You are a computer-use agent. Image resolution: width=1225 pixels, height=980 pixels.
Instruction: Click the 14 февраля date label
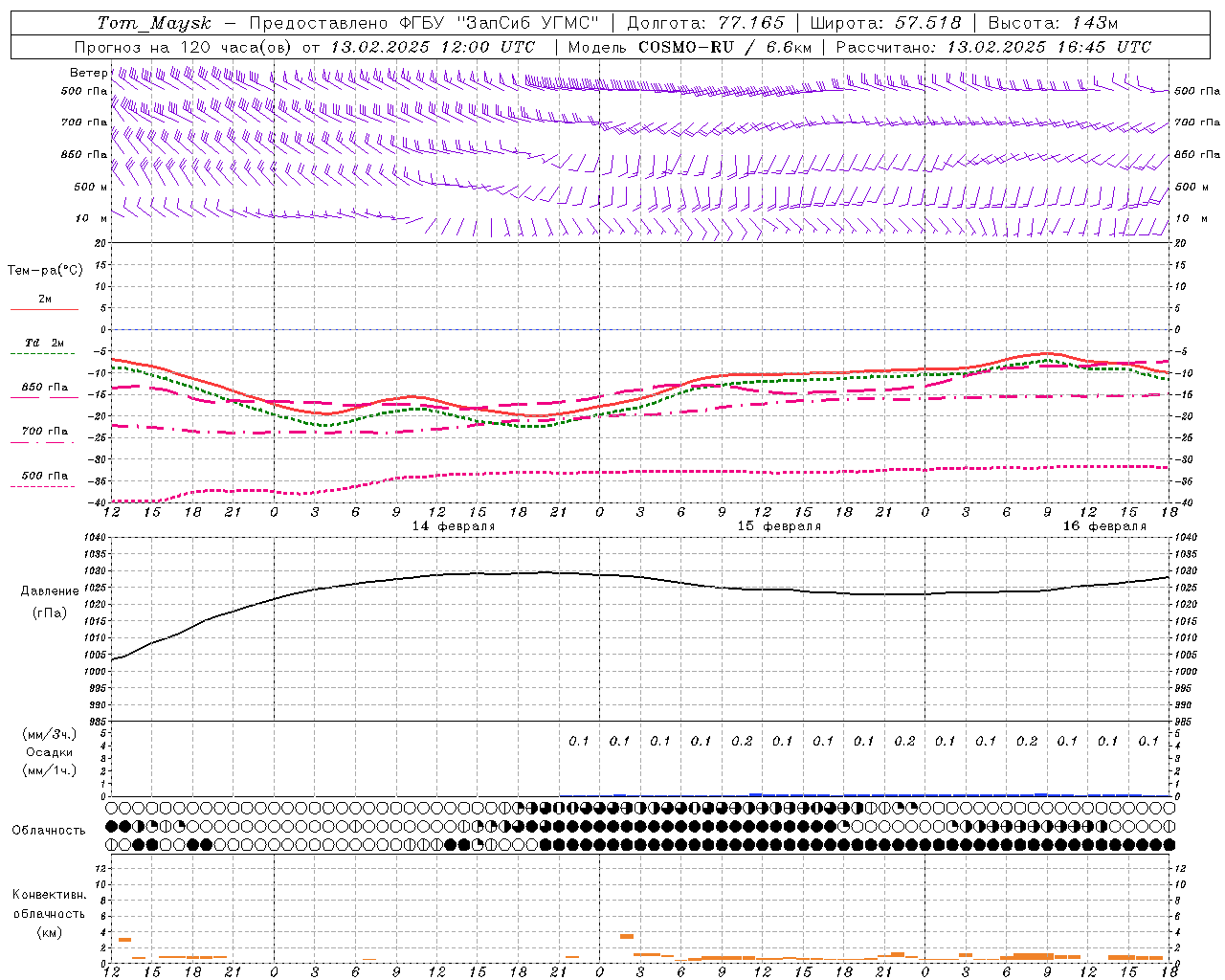click(x=454, y=526)
